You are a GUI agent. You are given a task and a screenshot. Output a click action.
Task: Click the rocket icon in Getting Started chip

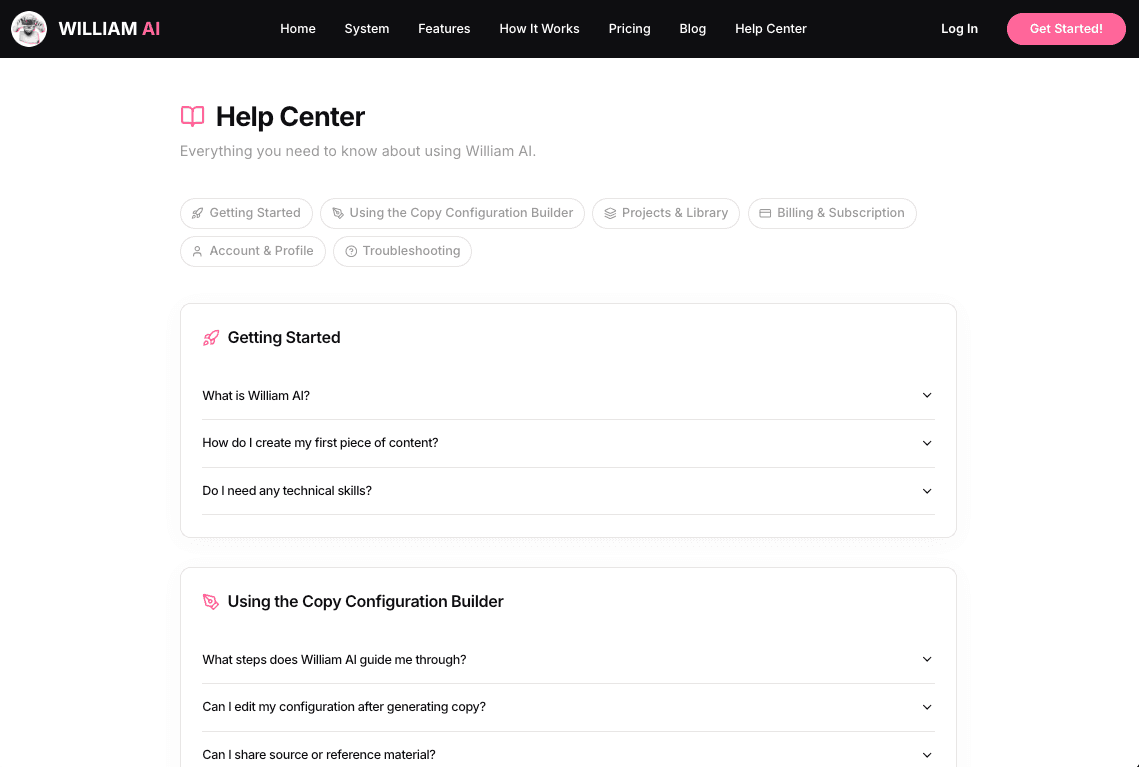[x=198, y=213]
